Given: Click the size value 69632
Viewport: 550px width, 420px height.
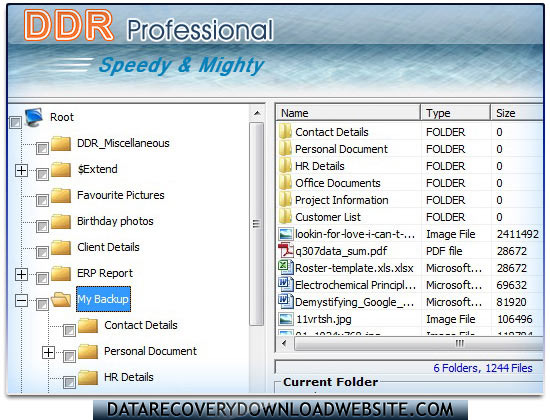Looking at the screenshot, I should pyautogui.click(x=511, y=285).
